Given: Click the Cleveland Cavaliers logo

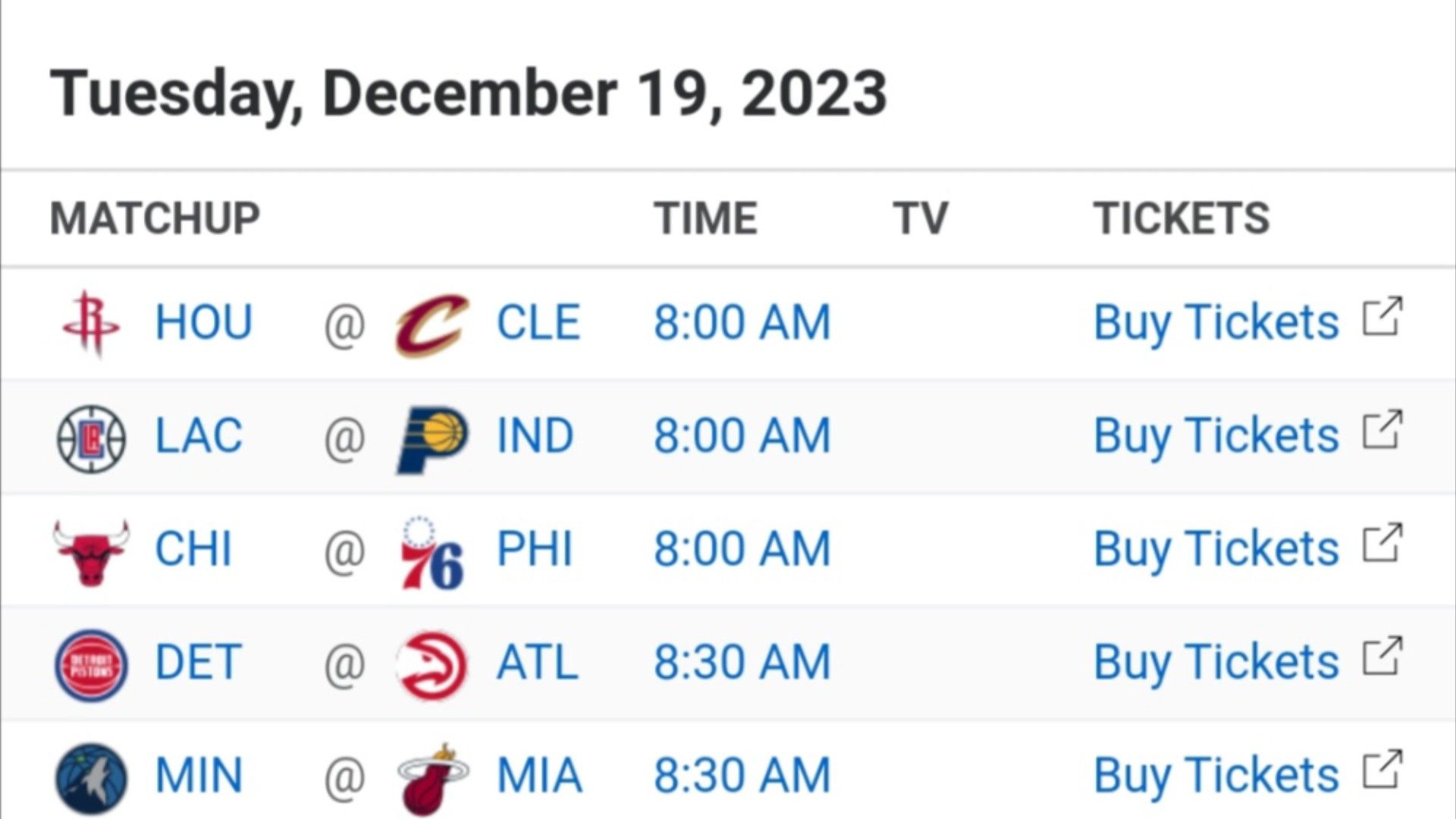Looking at the screenshot, I should (432, 325).
